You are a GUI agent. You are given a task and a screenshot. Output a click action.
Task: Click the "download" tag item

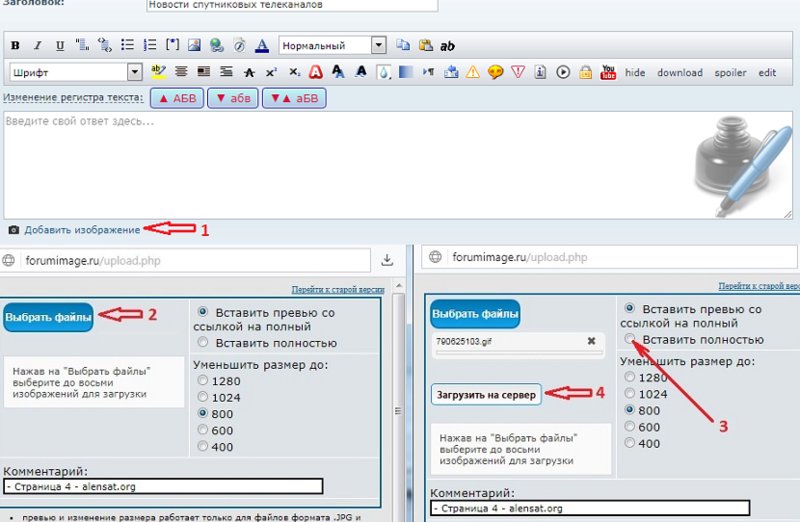click(x=680, y=73)
